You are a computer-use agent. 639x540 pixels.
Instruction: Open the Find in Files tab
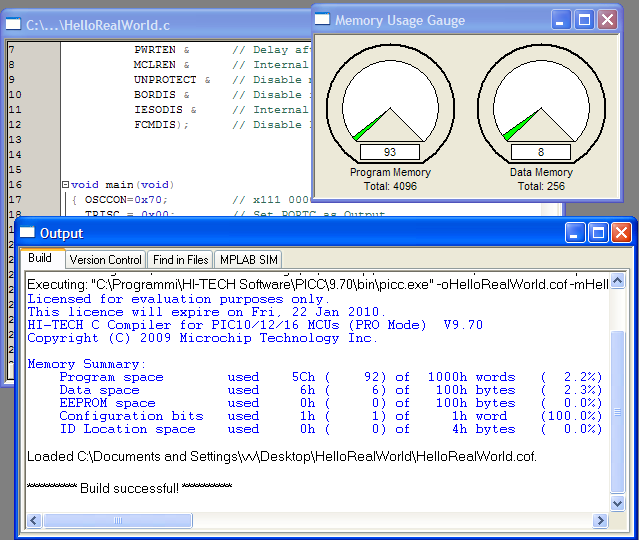coord(180,260)
